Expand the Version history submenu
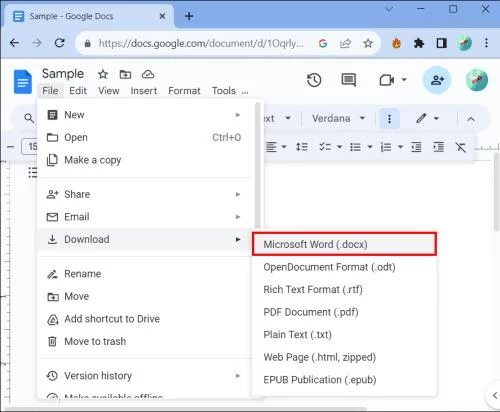Viewport: 500px width, 412px height. click(145, 376)
